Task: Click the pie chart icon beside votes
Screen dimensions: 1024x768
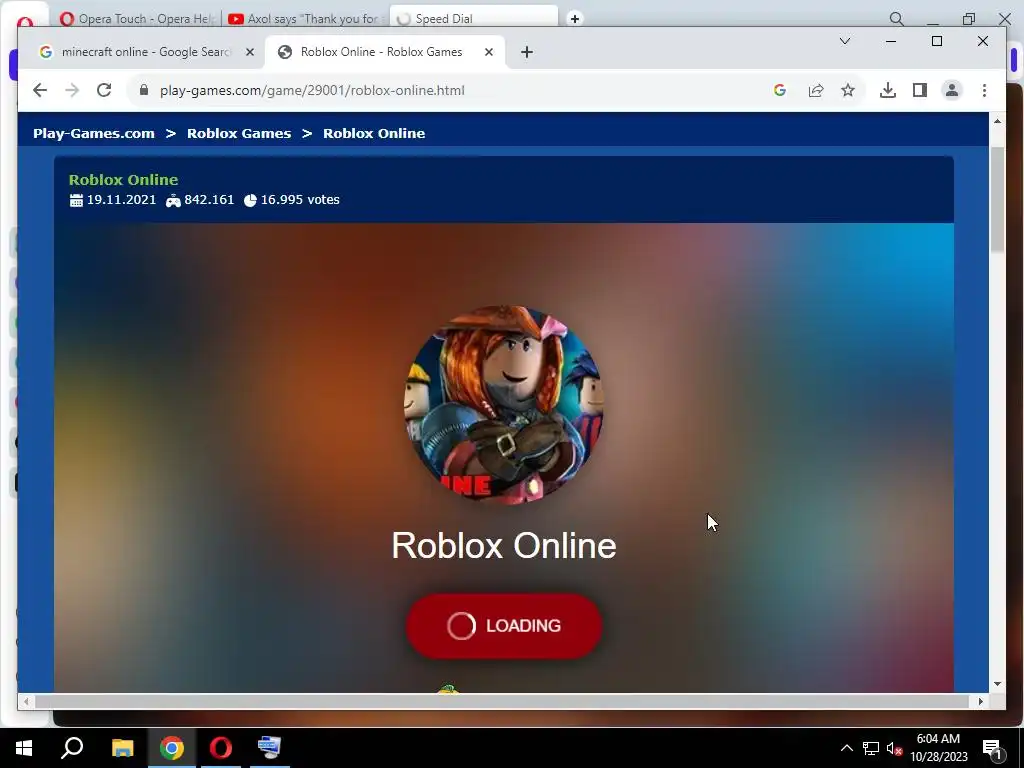Action: tap(250, 200)
